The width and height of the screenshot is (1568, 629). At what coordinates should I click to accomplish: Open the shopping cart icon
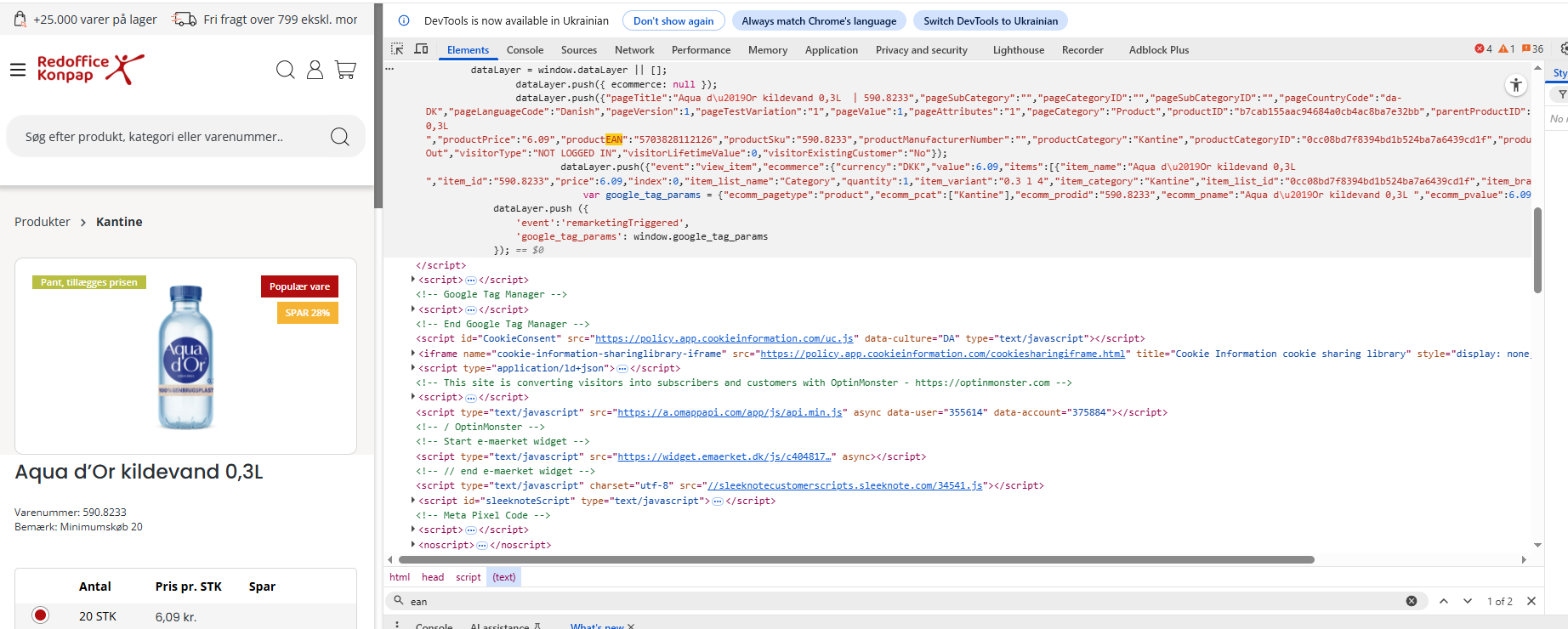click(x=345, y=70)
